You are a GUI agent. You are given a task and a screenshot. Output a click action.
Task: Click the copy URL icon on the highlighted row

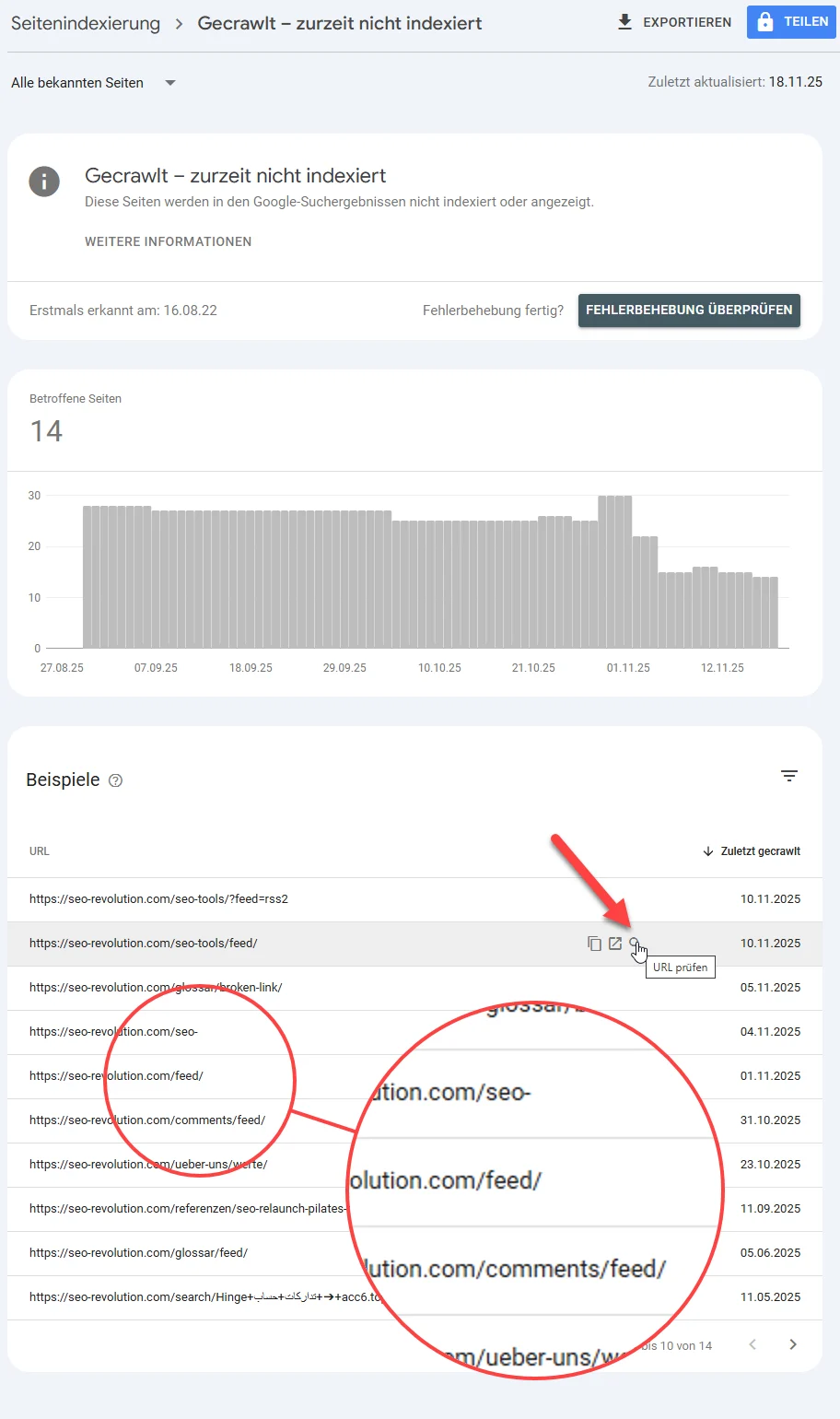594,943
